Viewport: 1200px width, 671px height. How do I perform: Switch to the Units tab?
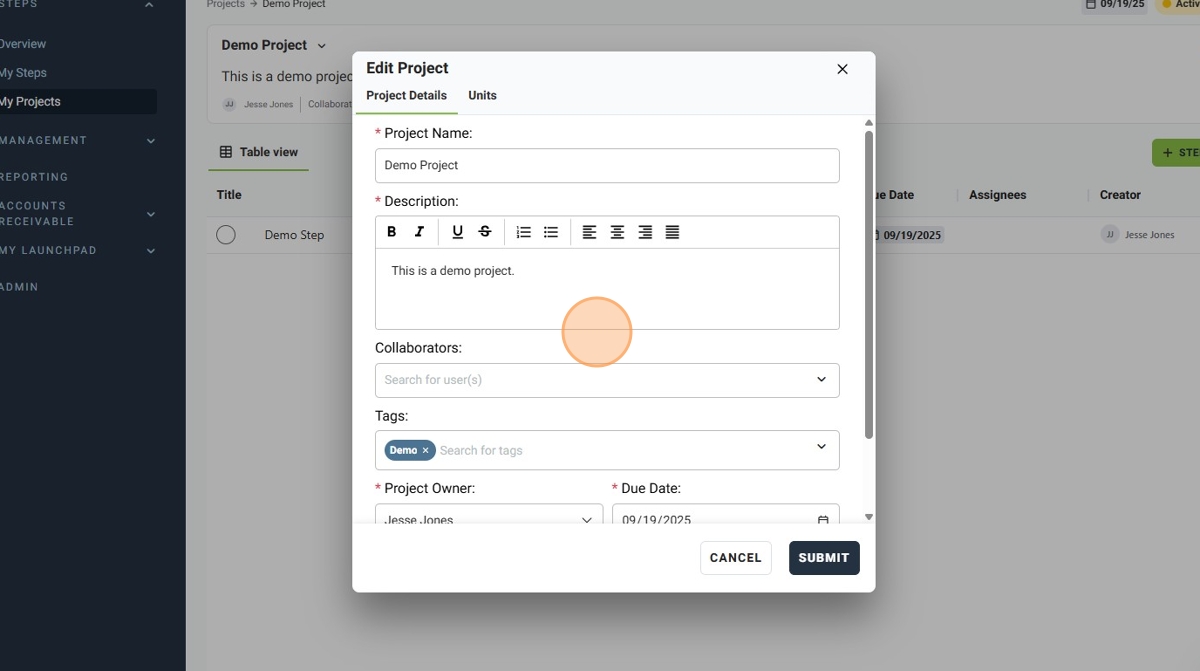[x=482, y=96]
